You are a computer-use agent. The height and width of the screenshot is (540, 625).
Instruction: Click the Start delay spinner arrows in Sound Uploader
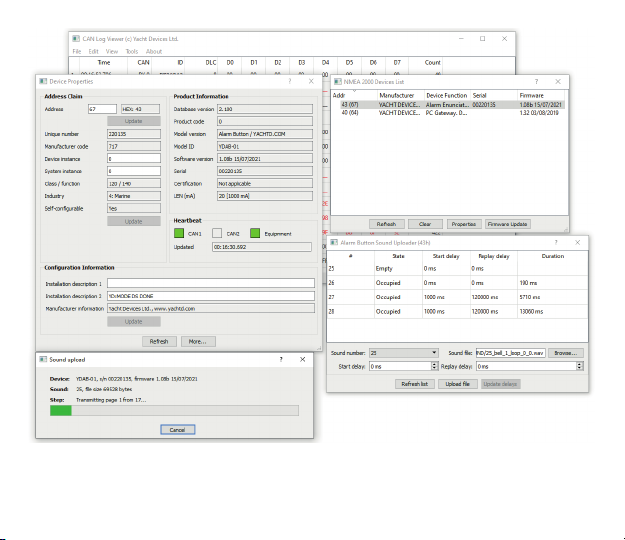tap(434, 366)
